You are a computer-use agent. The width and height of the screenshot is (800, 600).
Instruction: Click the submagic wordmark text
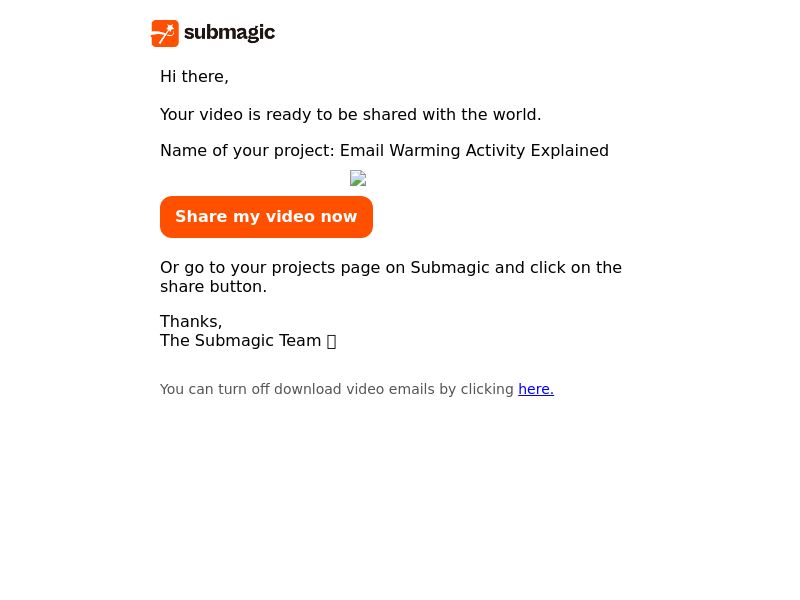230,33
